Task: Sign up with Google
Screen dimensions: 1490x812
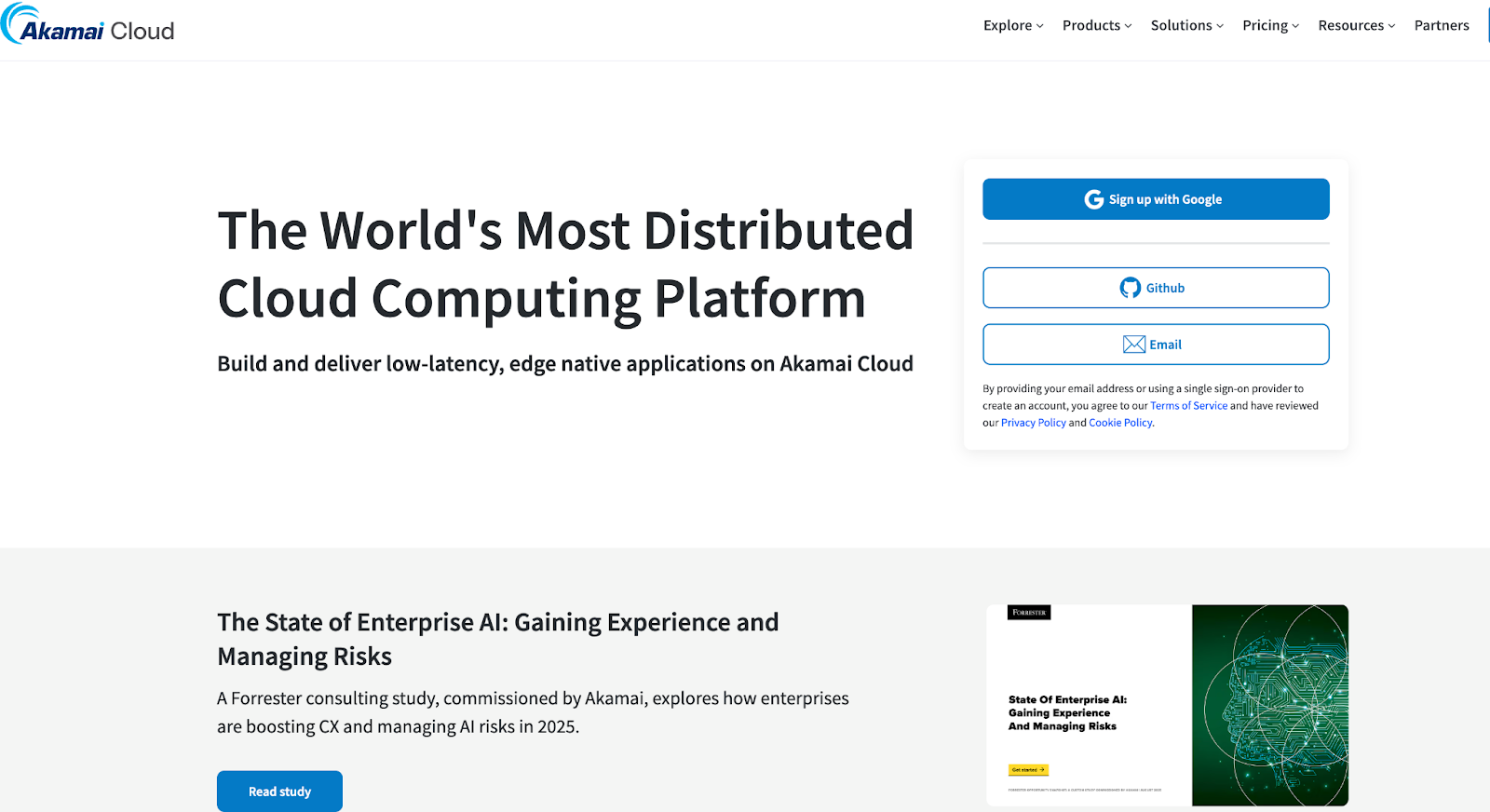Action: [x=1156, y=199]
